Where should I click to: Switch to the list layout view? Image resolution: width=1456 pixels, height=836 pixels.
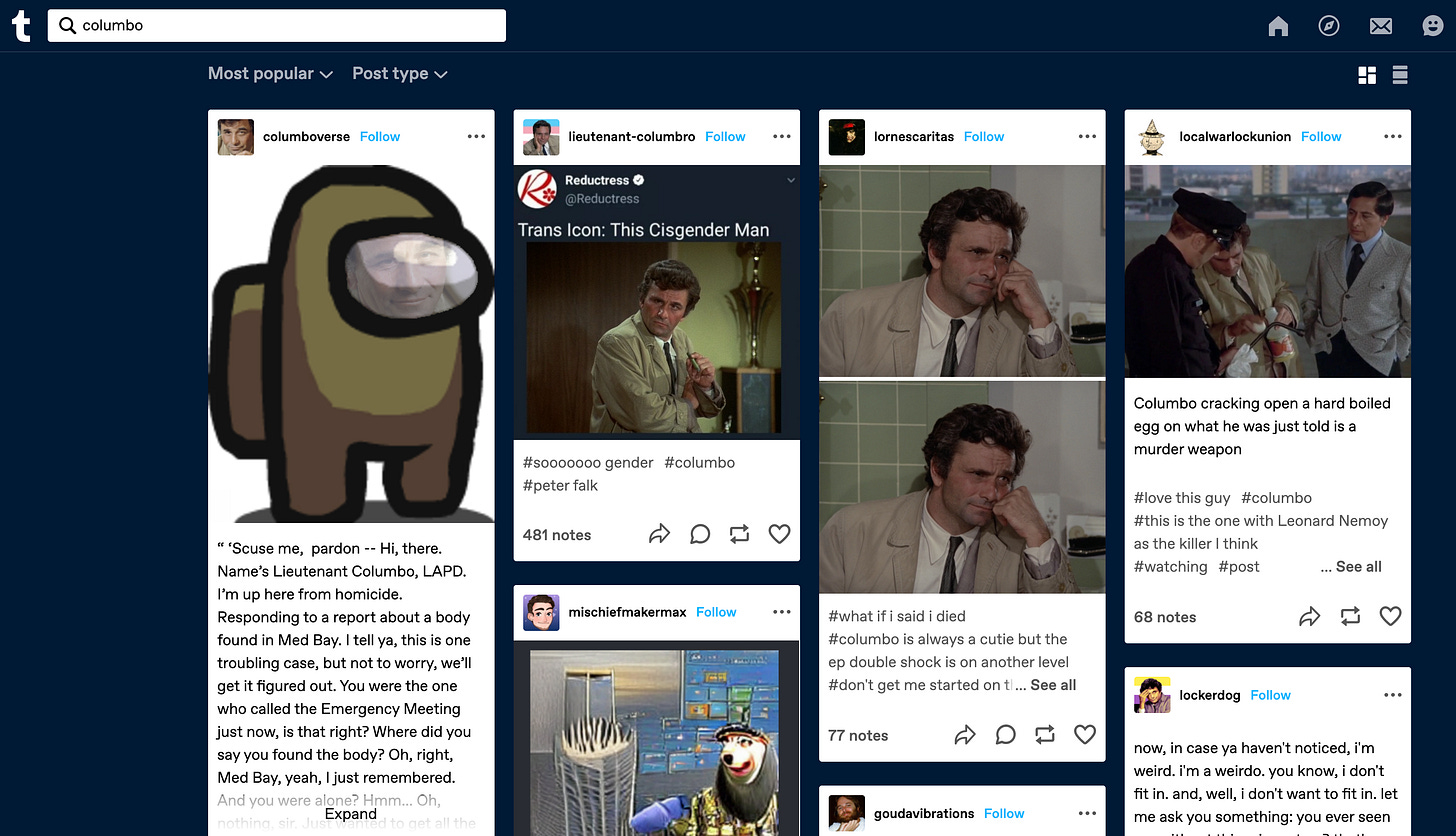1400,75
